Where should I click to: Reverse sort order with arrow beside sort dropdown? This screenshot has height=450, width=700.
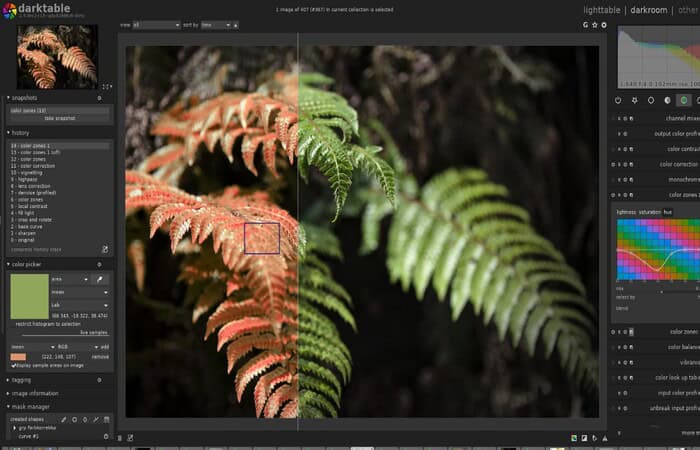[236, 25]
